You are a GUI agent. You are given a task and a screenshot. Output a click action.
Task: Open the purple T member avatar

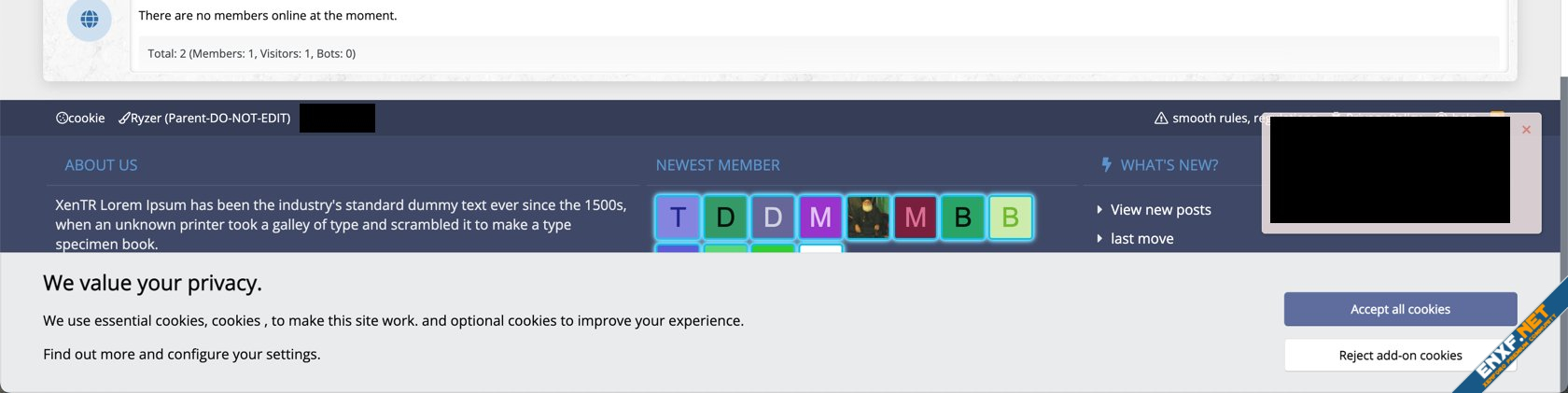pyautogui.click(x=679, y=218)
